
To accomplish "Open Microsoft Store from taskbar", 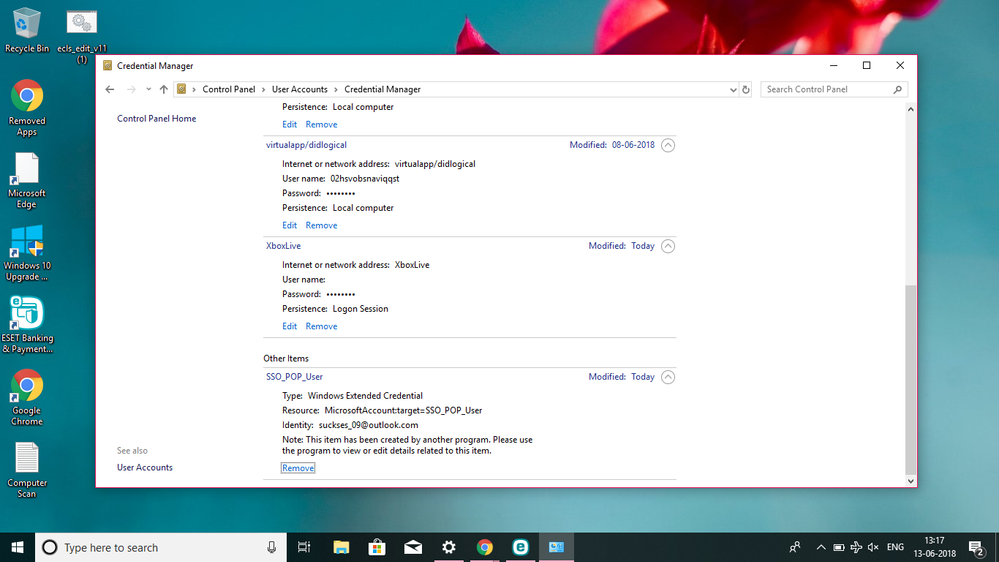I will 377,547.
